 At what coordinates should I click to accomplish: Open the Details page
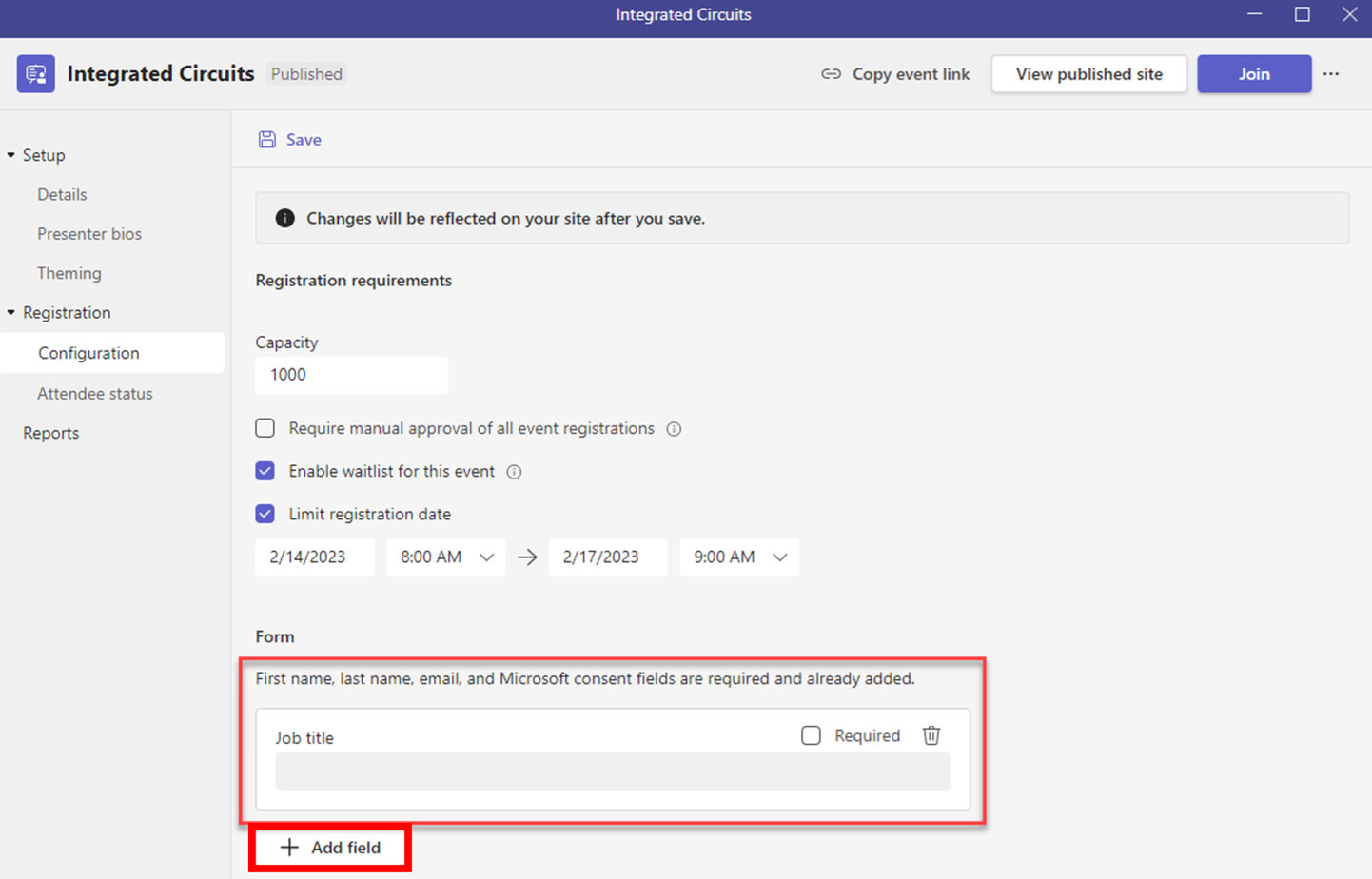pyautogui.click(x=62, y=194)
